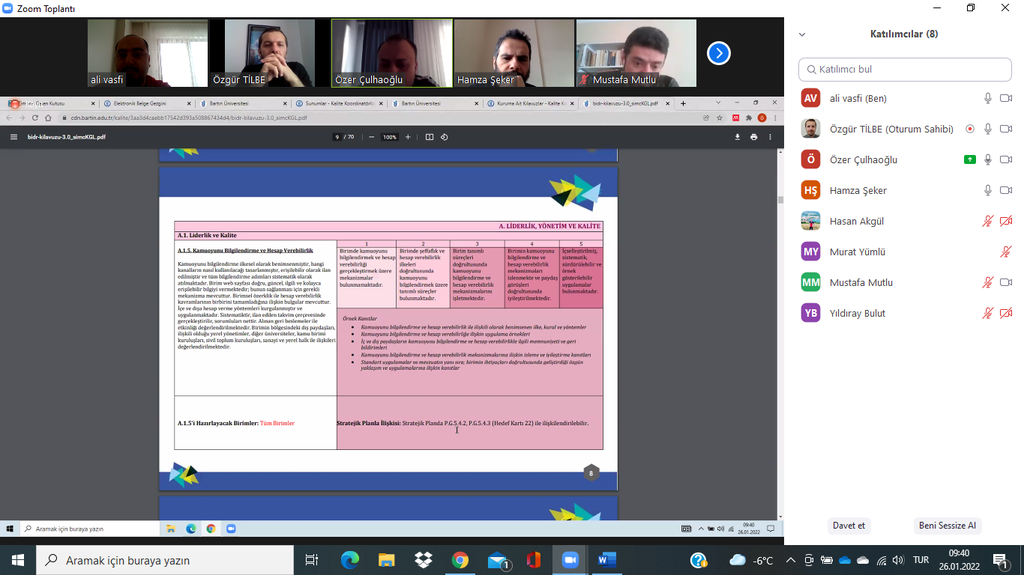The image size is (1024, 575).
Task: Click Hasan Akgül's muted microphone icon
Action: pos(987,222)
